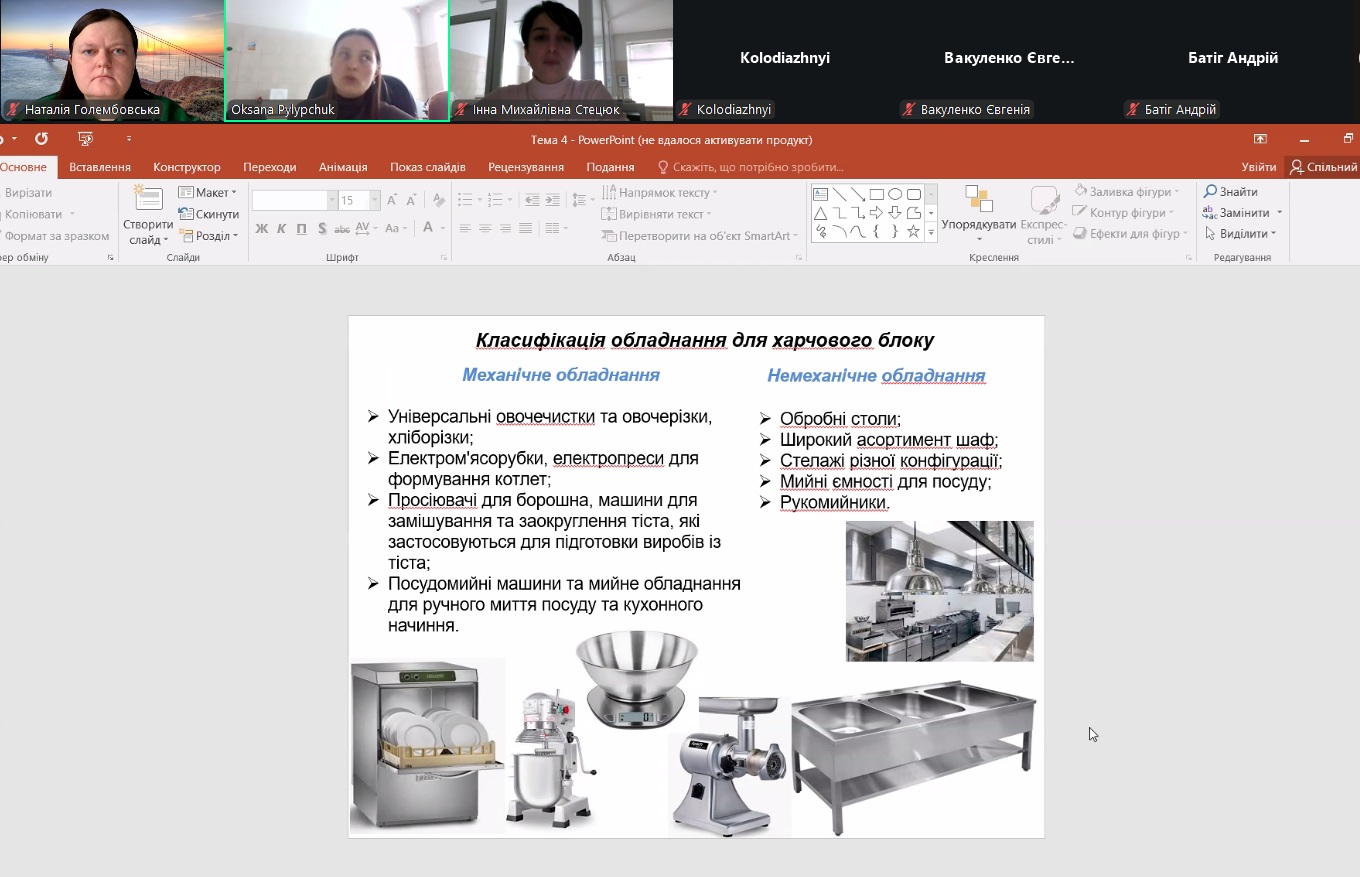Toggle italic (К) formatting
1360x877 pixels.
pos(282,229)
